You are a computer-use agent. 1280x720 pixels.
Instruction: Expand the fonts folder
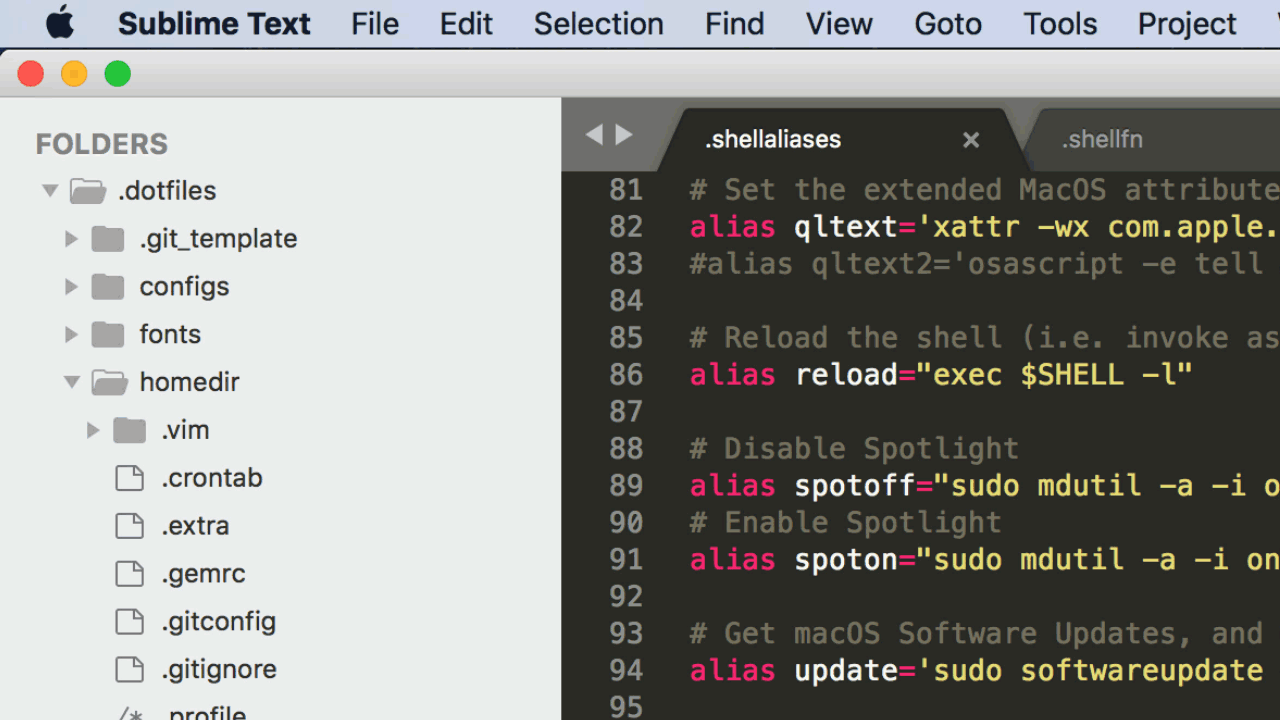click(x=71, y=334)
